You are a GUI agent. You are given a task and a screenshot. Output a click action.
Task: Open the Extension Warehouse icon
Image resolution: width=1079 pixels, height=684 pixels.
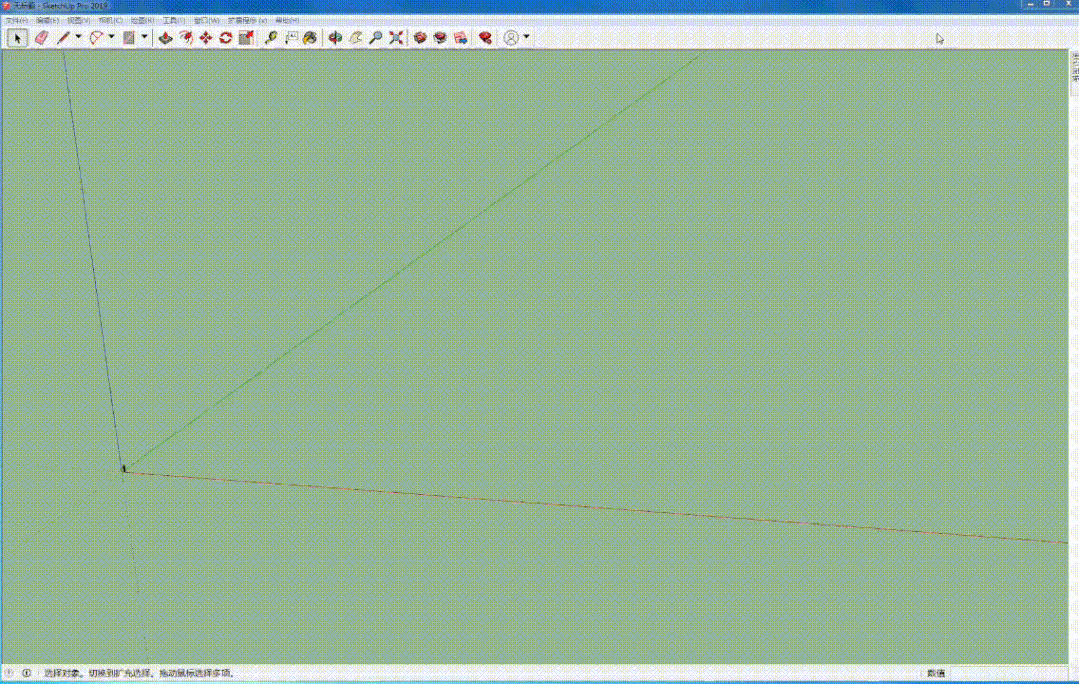(x=440, y=38)
